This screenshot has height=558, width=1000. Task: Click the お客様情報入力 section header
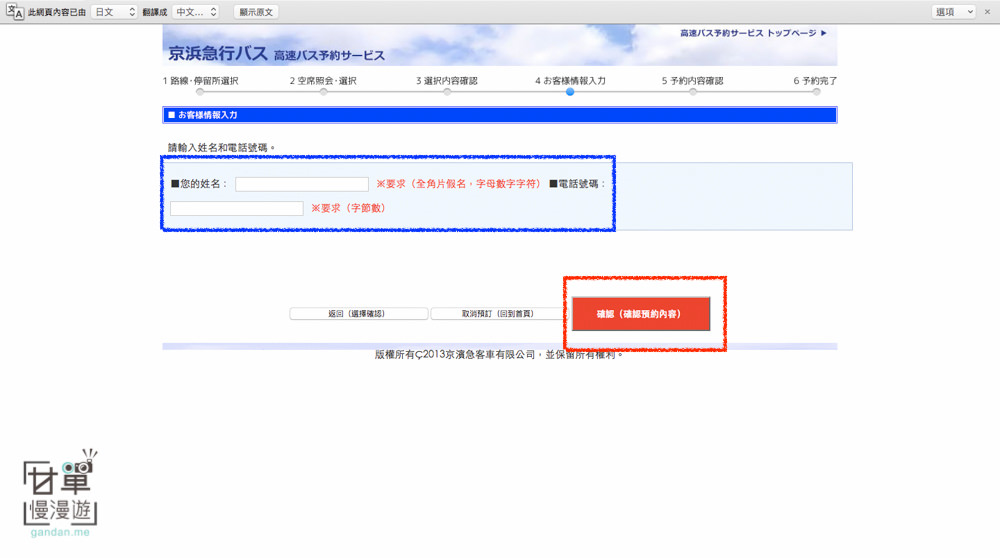(499, 115)
